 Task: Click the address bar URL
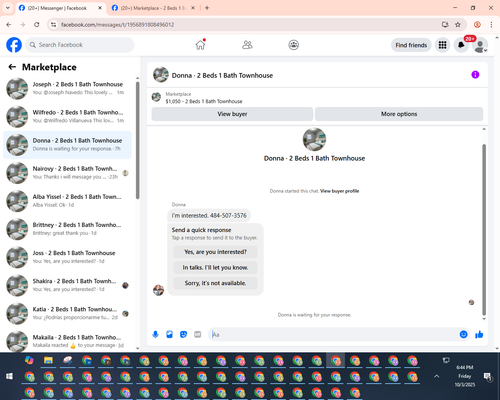click(117, 25)
